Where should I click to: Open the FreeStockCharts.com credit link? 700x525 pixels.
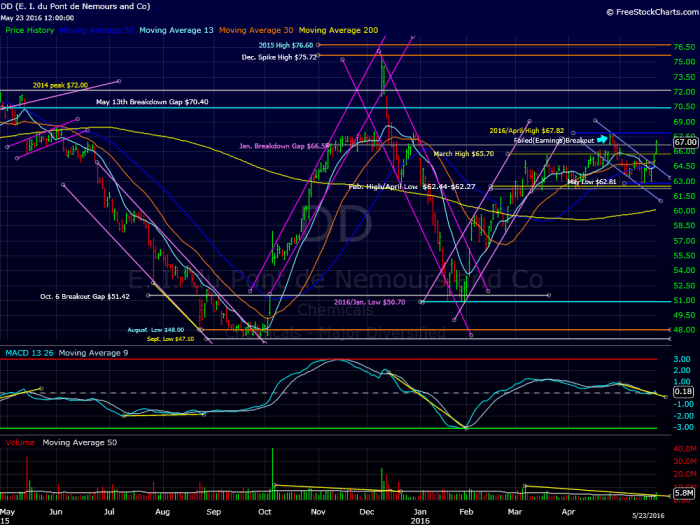pos(653,12)
